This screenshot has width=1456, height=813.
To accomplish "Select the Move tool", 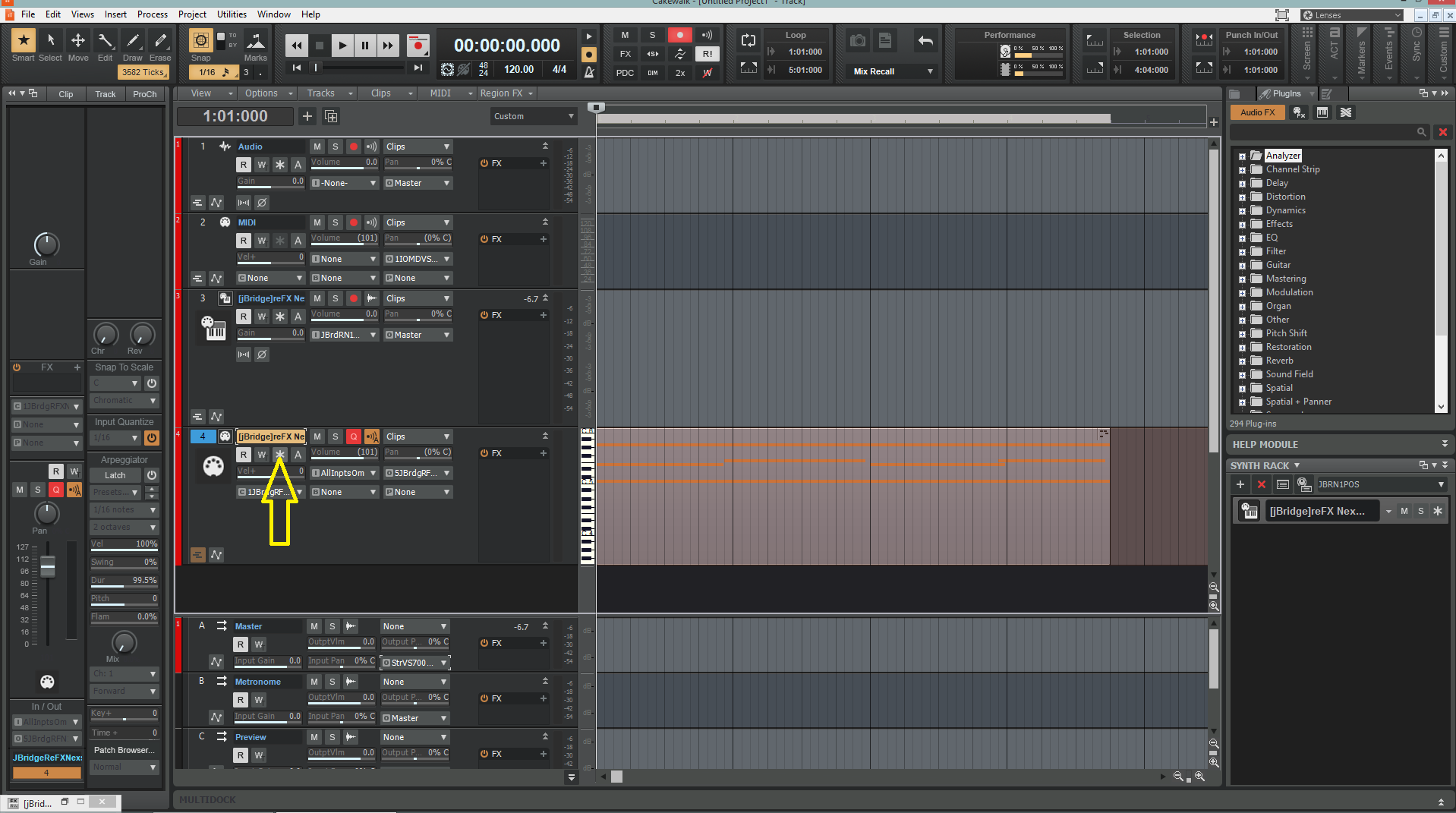I will (x=77, y=46).
